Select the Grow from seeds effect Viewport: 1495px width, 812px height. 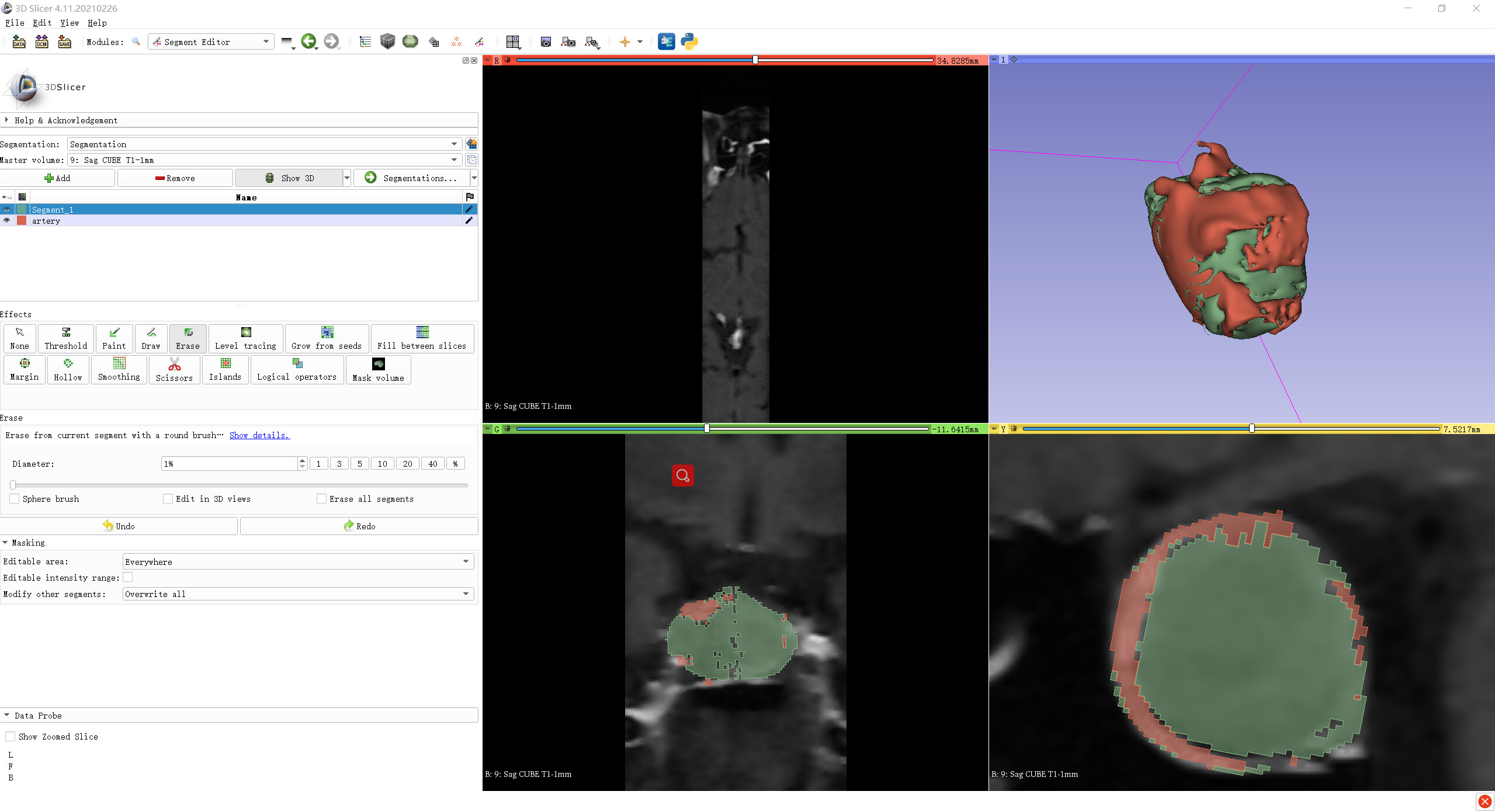(327, 338)
